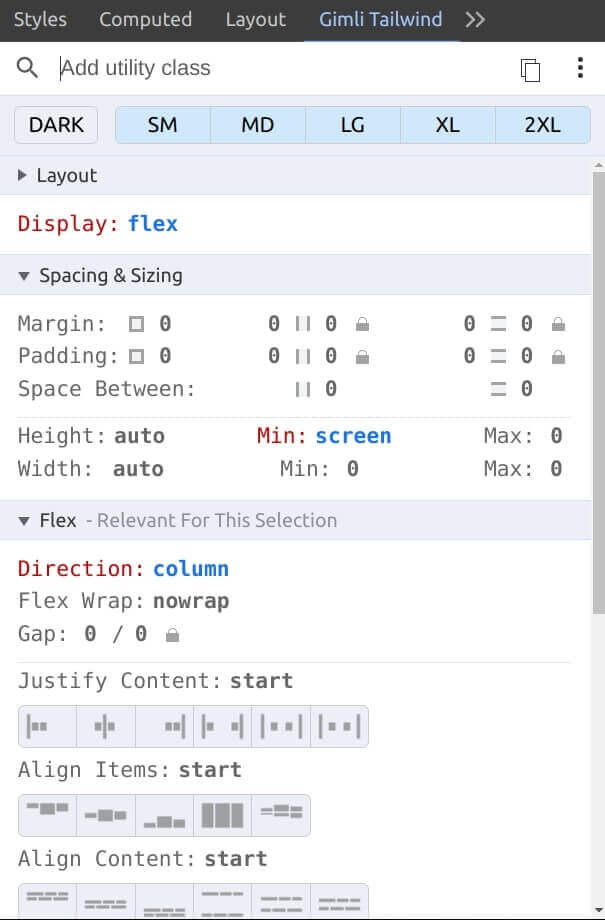605x920 pixels.
Task: Select justify content space-between icon
Action: [x=222, y=726]
